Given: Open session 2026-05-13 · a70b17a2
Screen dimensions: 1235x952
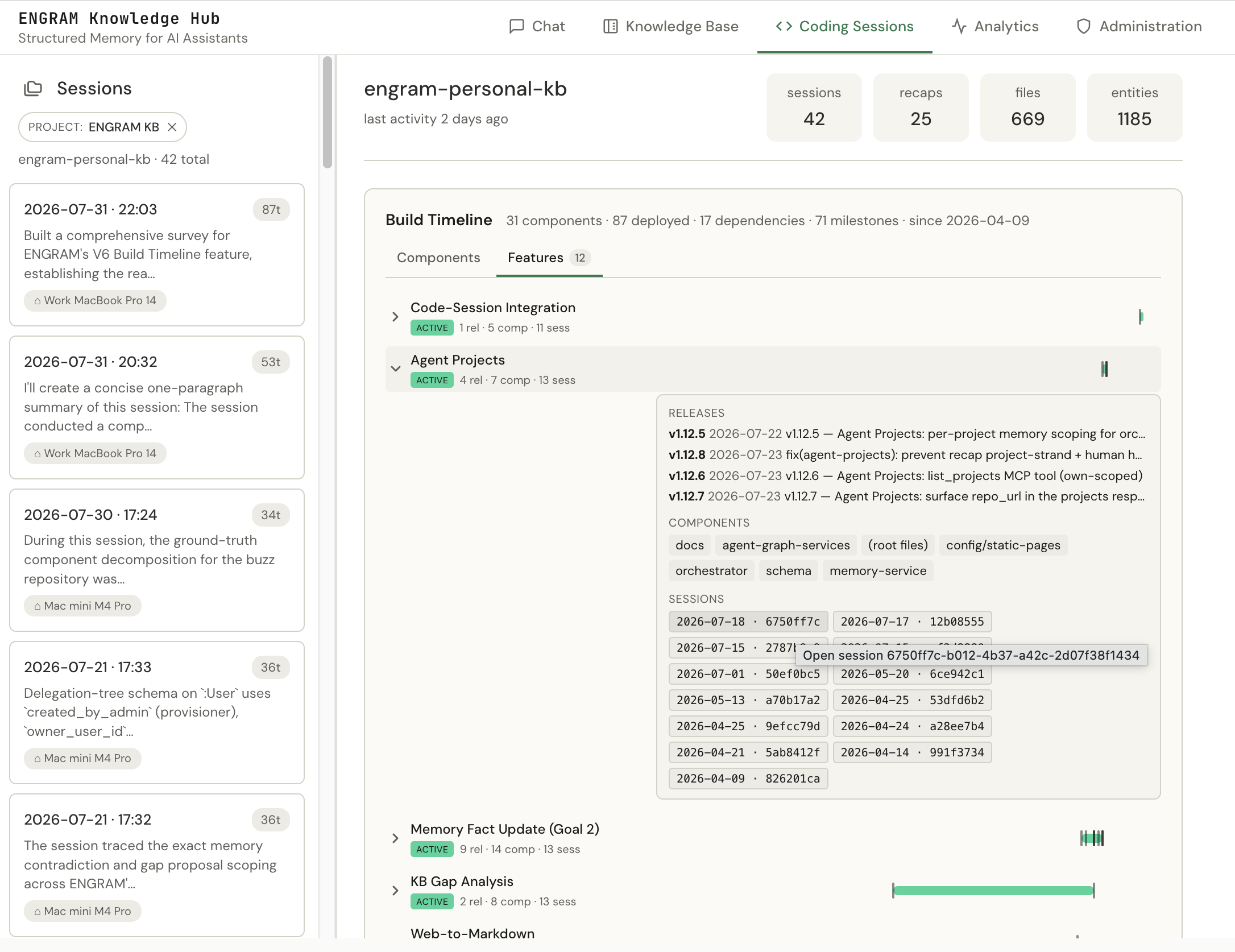Looking at the screenshot, I should pos(748,700).
